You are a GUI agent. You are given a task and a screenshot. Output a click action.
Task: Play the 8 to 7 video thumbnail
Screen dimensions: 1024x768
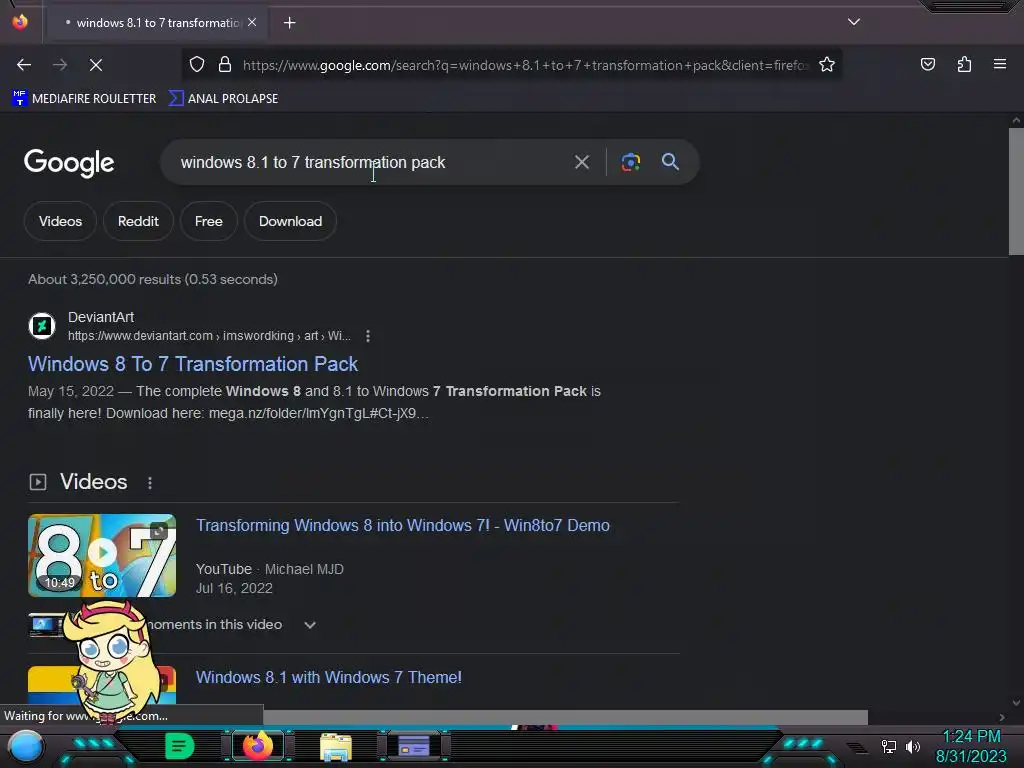(x=102, y=555)
